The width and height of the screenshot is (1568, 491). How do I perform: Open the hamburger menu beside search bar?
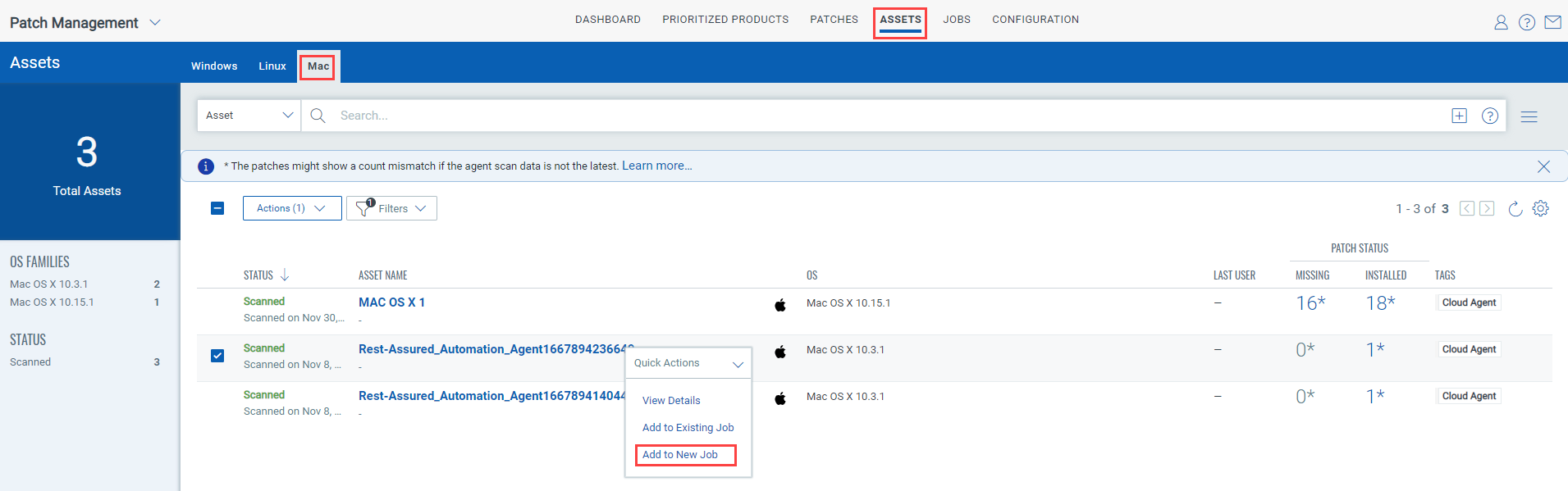click(x=1529, y=116)
